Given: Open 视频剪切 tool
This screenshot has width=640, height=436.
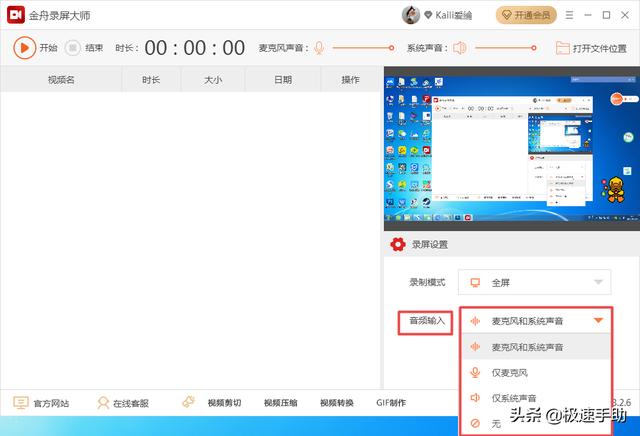Looking at the screenshot, I should pyautogui.click(x=224, y=403).
